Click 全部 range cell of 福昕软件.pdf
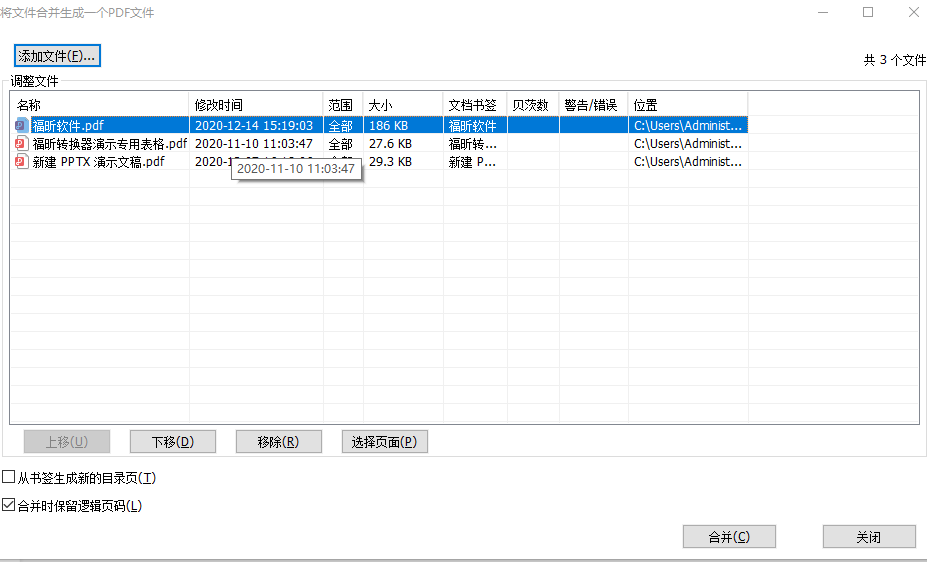The height and width of the screenshot is (562, 927). tap(341, 125)
